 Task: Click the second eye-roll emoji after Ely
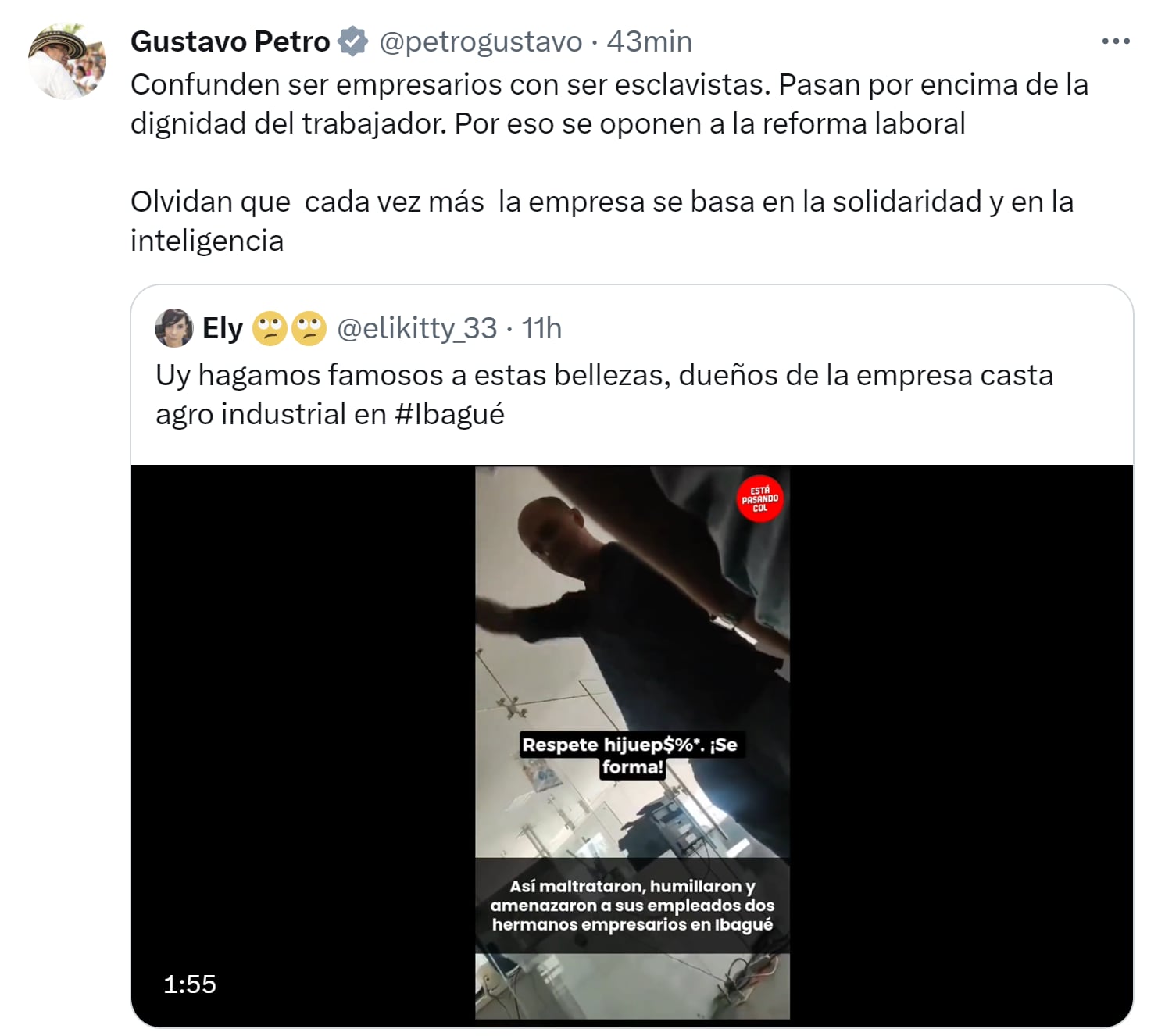309,328
